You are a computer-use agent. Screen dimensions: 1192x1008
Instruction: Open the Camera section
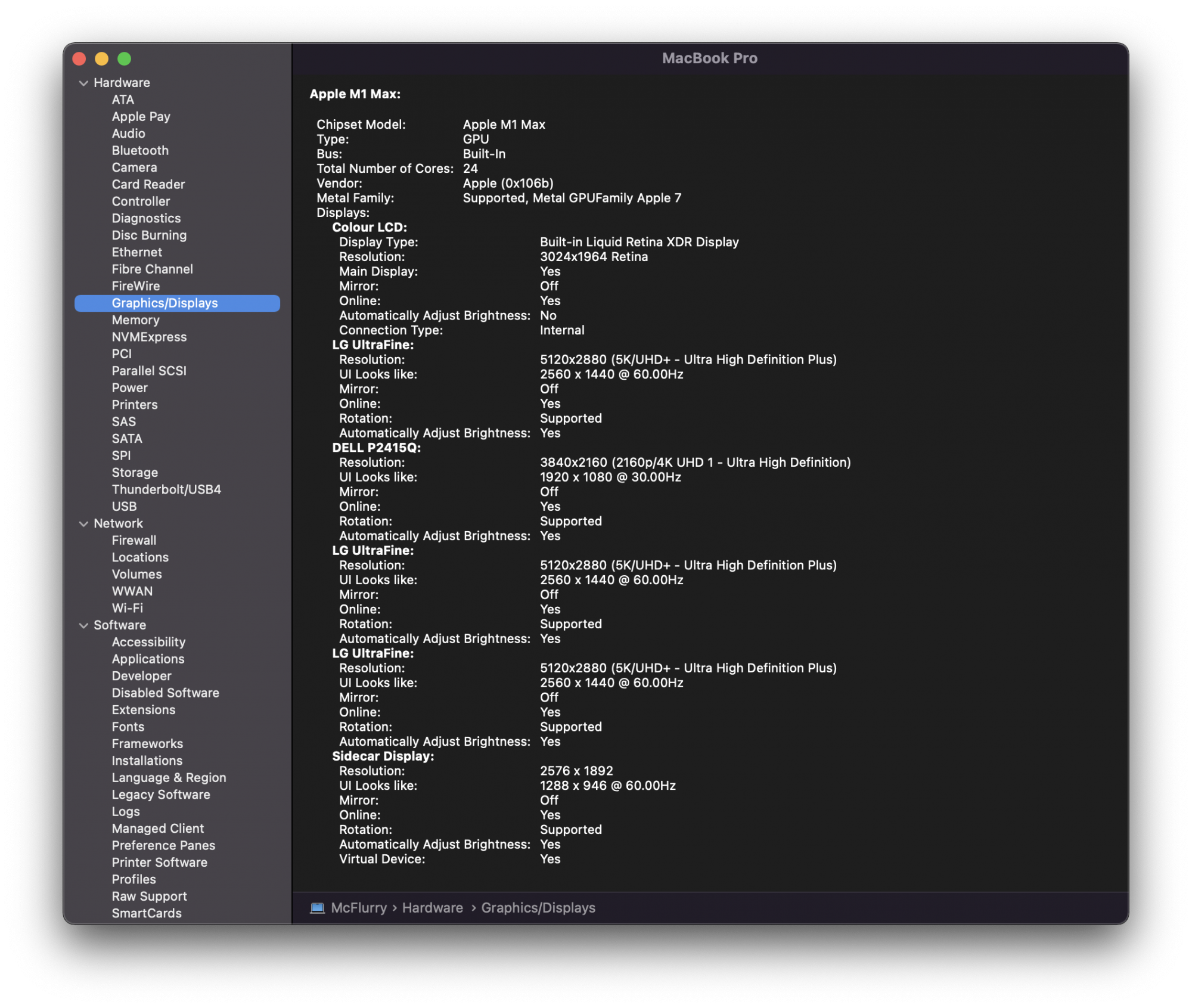coord(135,168)
